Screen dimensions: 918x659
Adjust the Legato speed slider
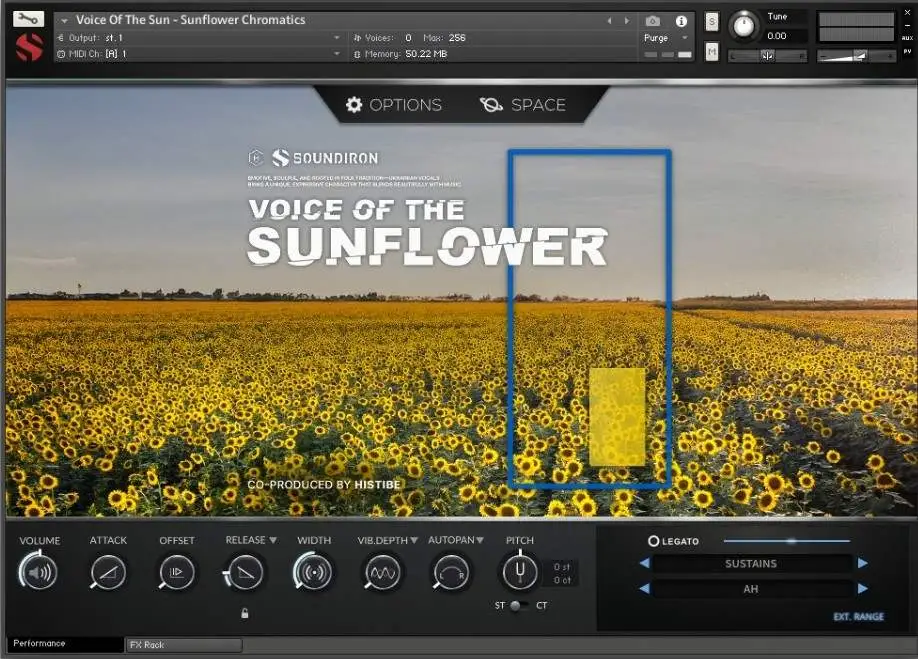click(x=787, y=541)
